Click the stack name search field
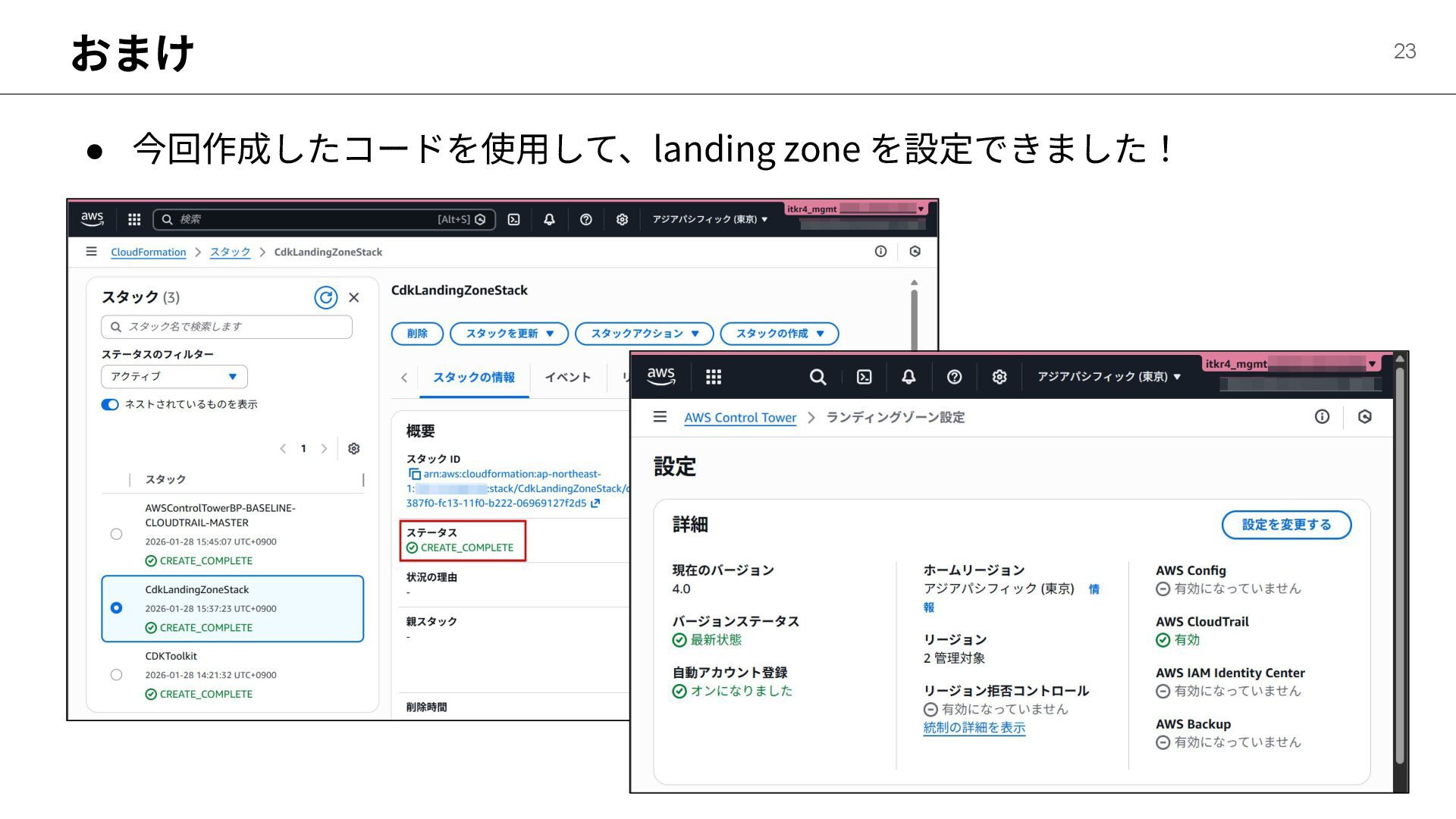This screenshot has height=819, width=1456. click(227, 327)
